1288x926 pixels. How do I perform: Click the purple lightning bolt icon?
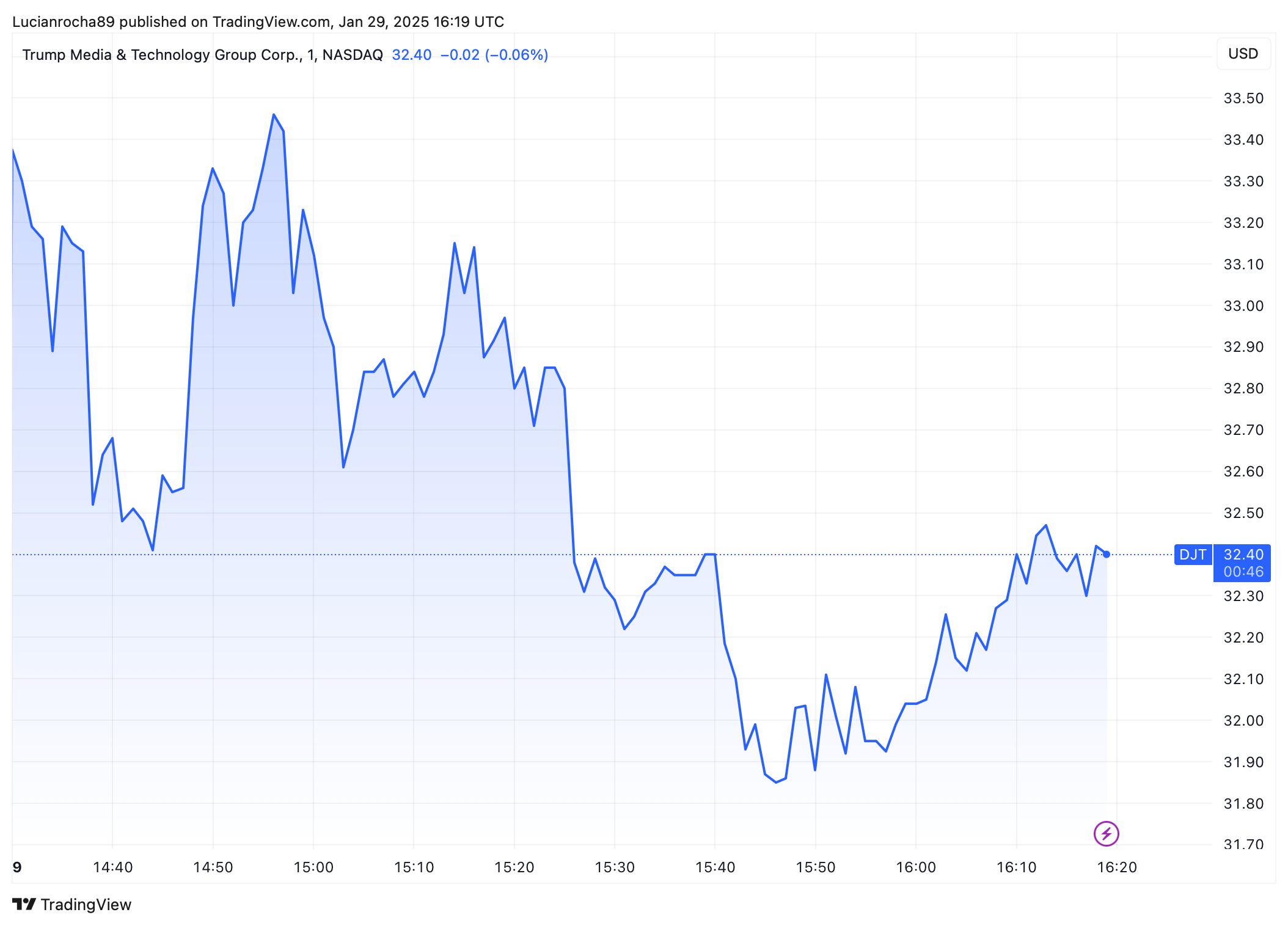[x=1106, y=833]
